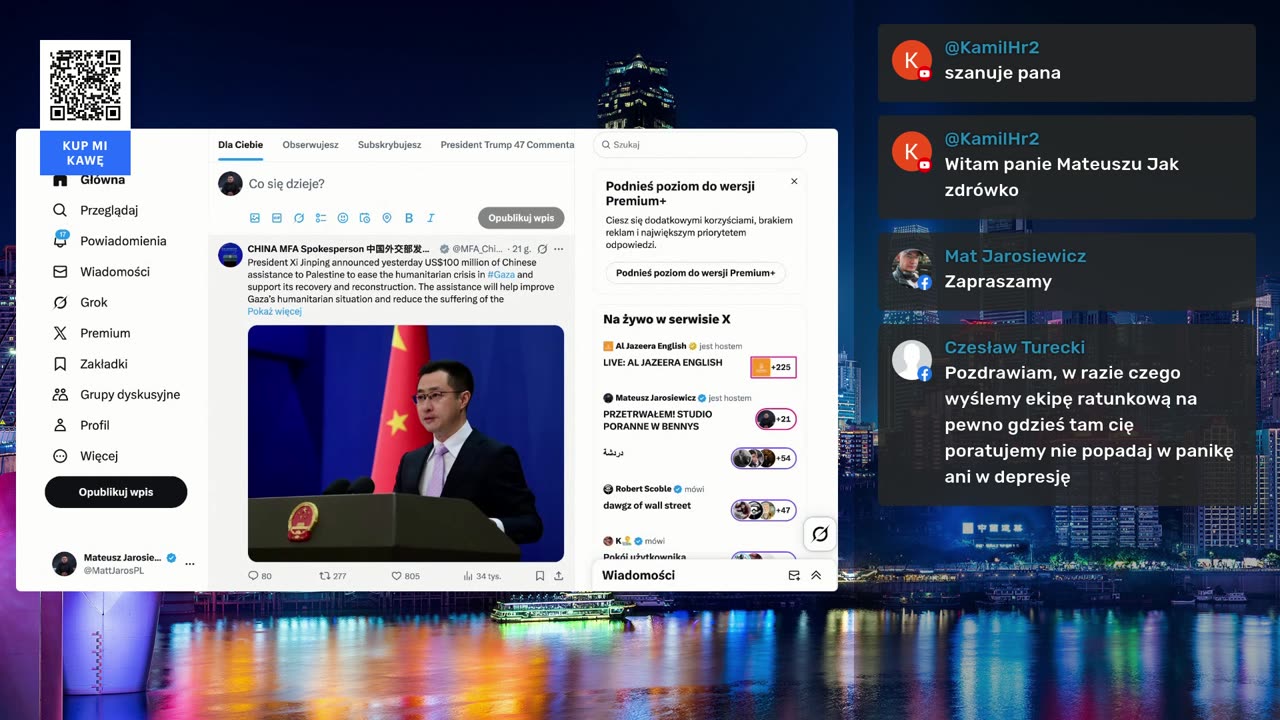
Task: Click @KamilHr2 szanuje pana comment
Action: (1067, 62)
